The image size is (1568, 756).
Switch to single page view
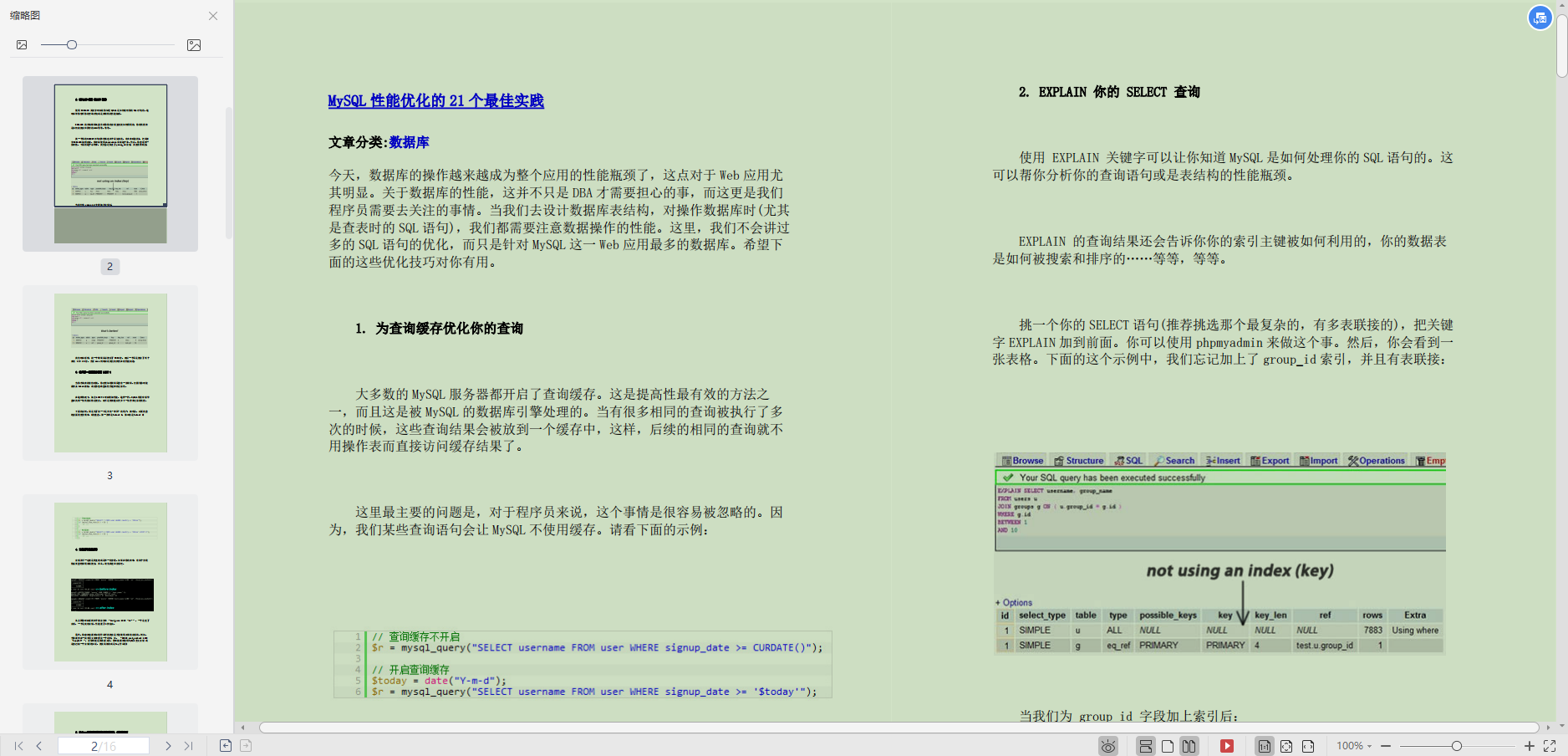click(1168, 746)
